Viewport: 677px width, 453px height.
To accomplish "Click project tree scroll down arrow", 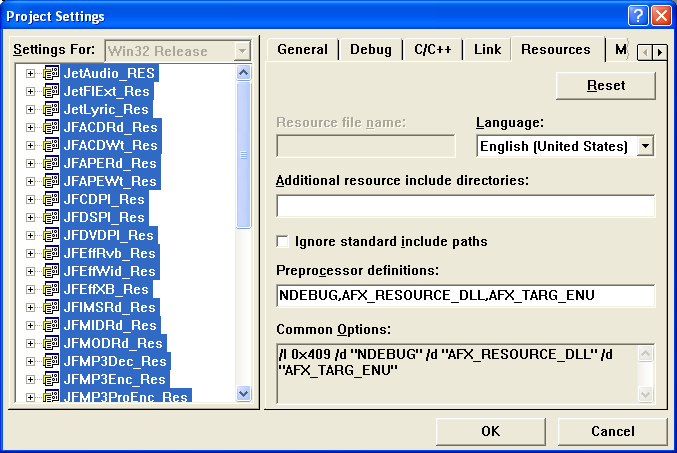I will (x=244, y=393).
